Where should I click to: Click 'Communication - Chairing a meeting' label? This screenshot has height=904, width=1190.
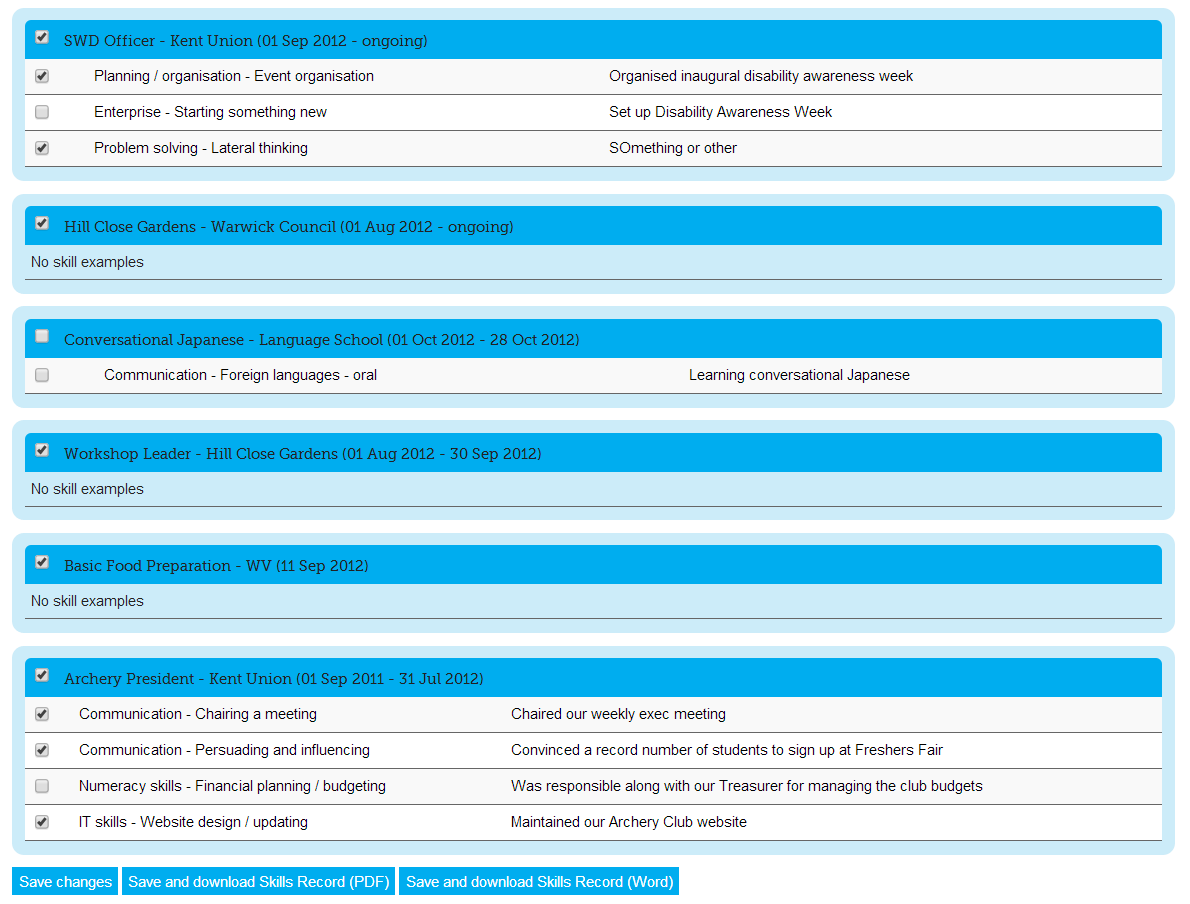[x=198, y=714]
